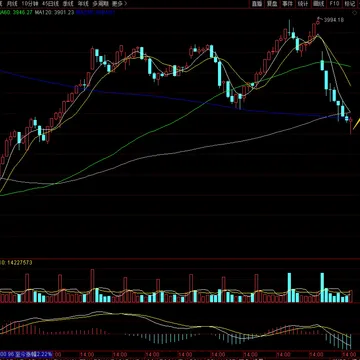Viewport: 360px width, 360px height.
Task: Click the 复盘 replay button
Action: click(272, 4)
